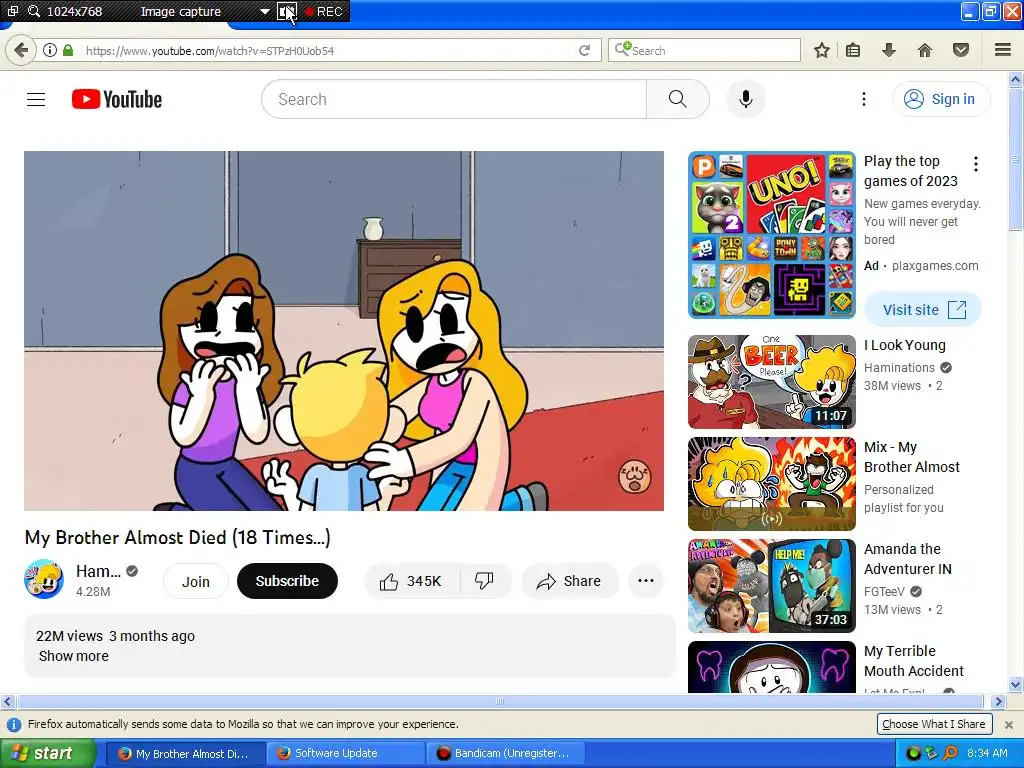Open the Windows start menu

(x=48, y=753)
